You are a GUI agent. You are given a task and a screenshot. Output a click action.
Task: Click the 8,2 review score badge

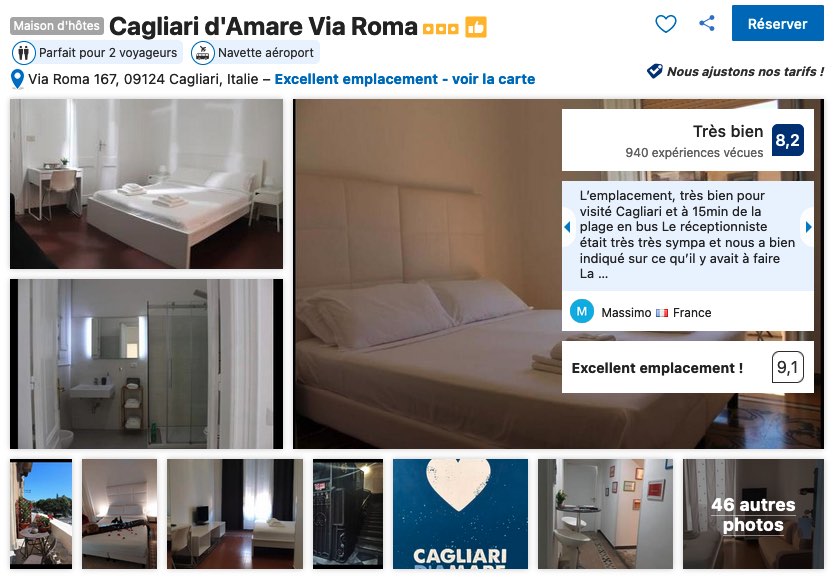tap(788, 140)
